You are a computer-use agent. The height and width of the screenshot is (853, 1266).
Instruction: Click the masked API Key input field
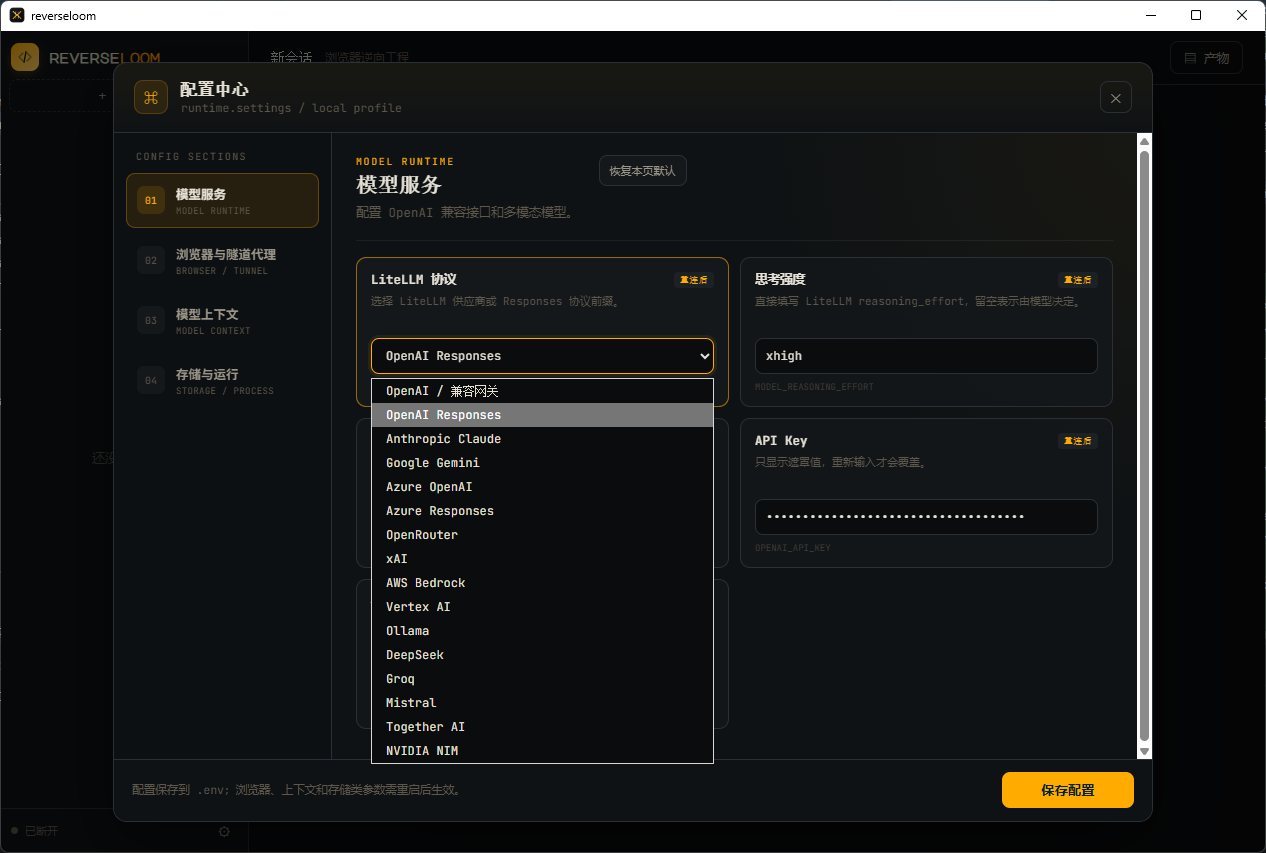(926, 517)
